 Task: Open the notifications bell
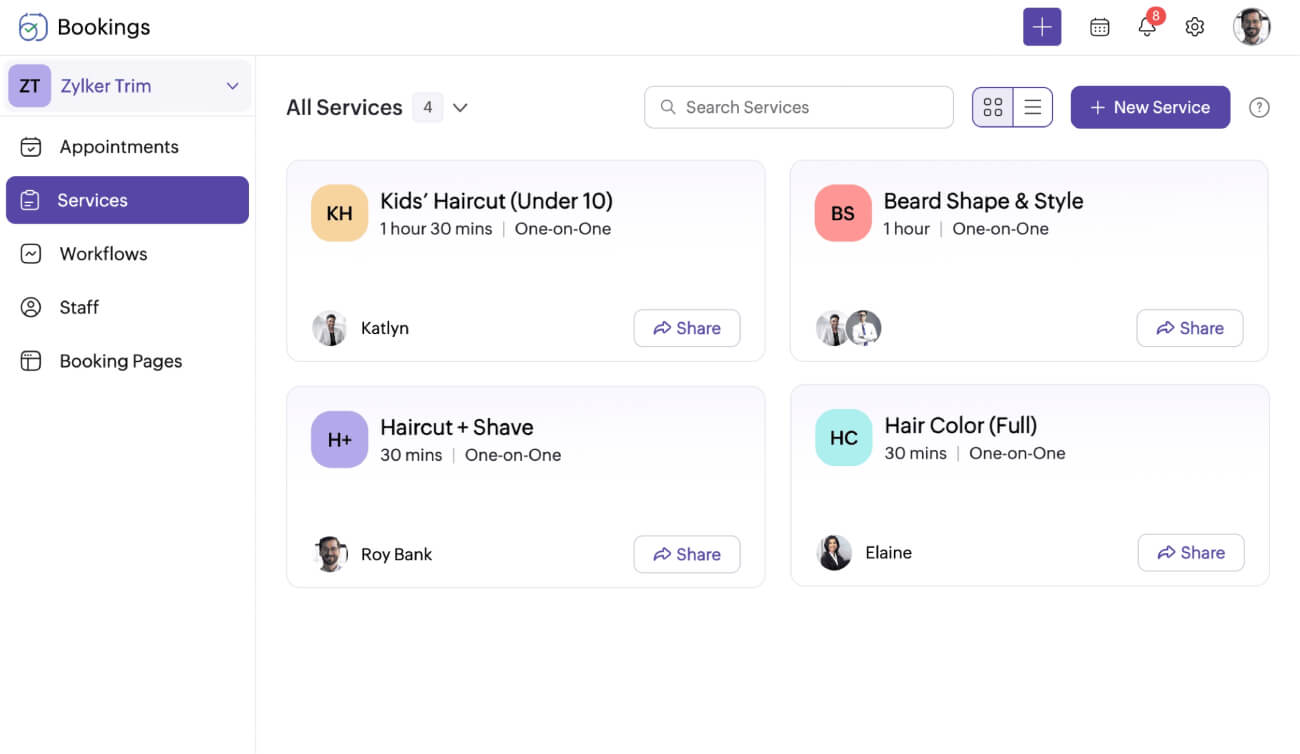[x=1147, y=27]
